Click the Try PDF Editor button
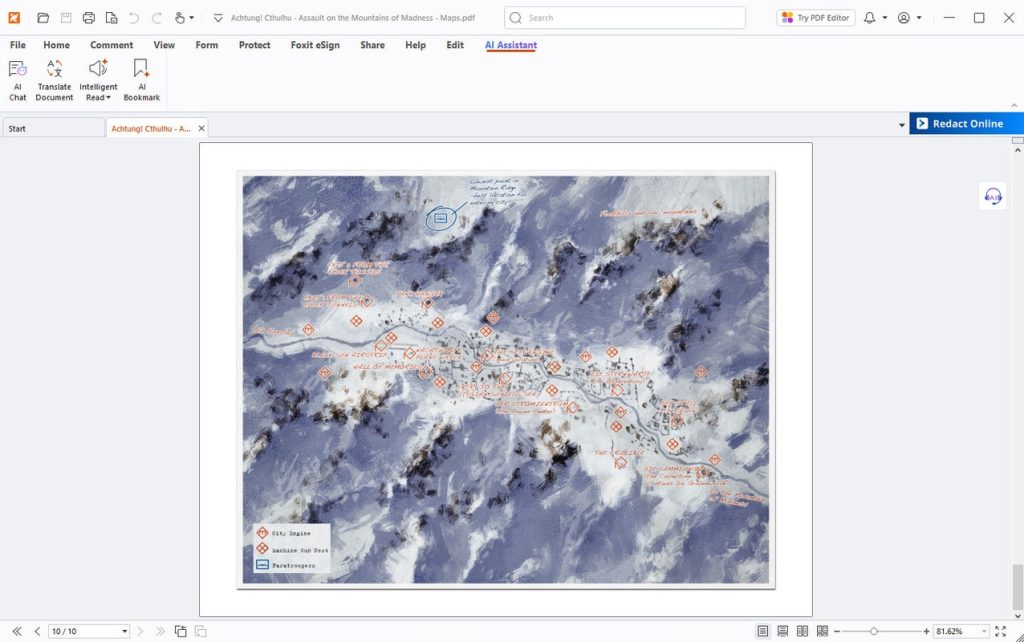 [816, 18]
